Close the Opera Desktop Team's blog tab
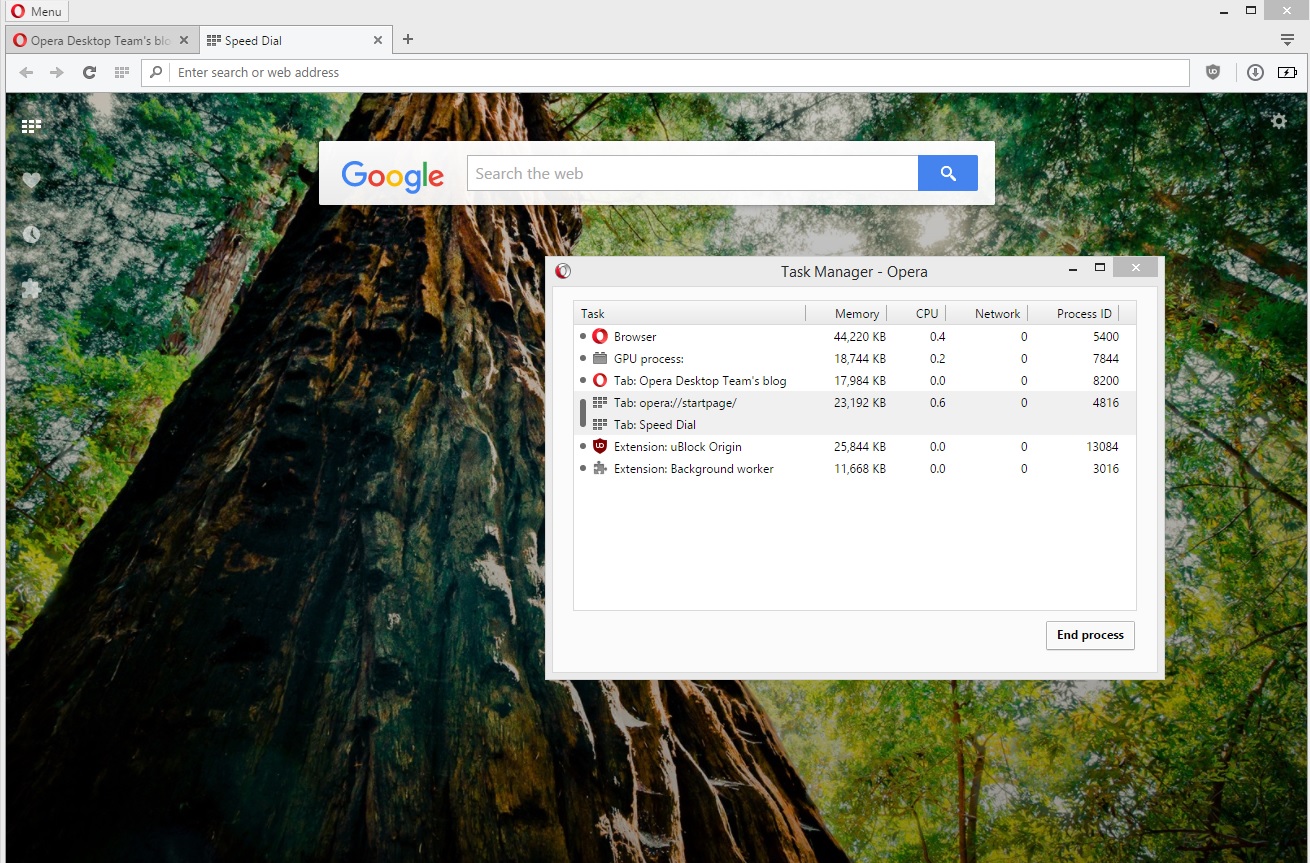Viewport: 1310px width, 863px height. pos(183,41)
